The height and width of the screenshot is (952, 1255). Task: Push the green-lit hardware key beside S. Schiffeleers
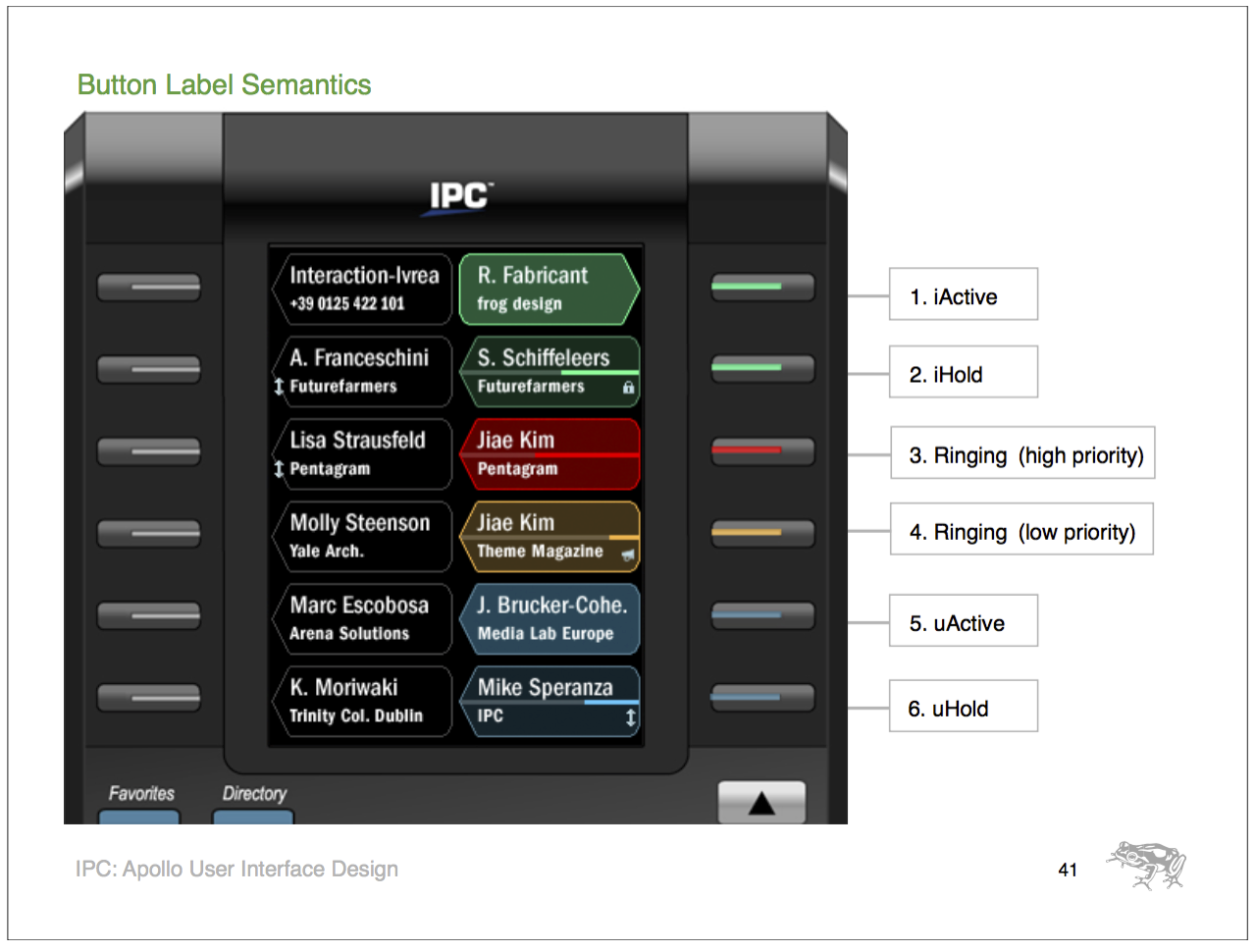click(x=762, y=368)
